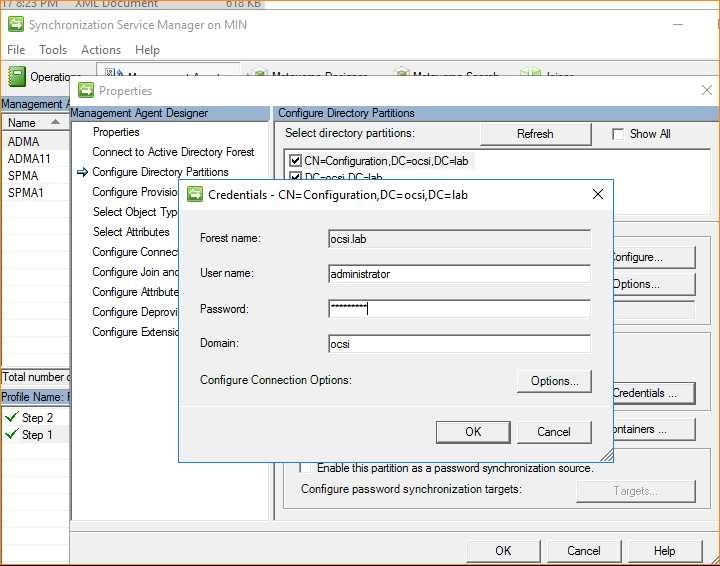The width and height of the screenshot is (720, 566).
Task: Click the Credentials dialog title icon
Action: [195, 194]
